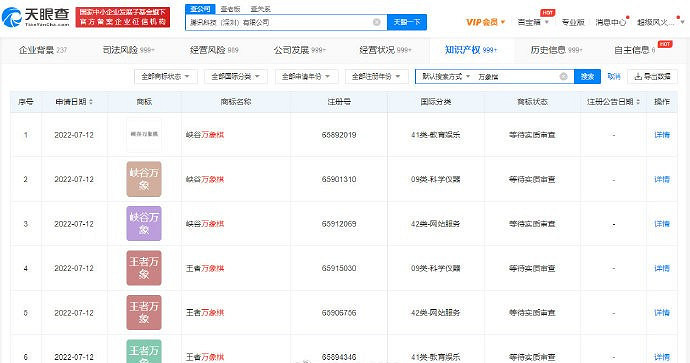Open purple 峡谷万象 trademark thumbnail, row 3
690x363 pixels.
coord(144,224)
